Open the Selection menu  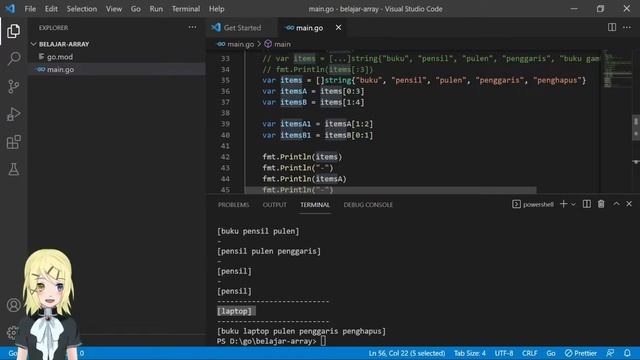tap(82, 9)
